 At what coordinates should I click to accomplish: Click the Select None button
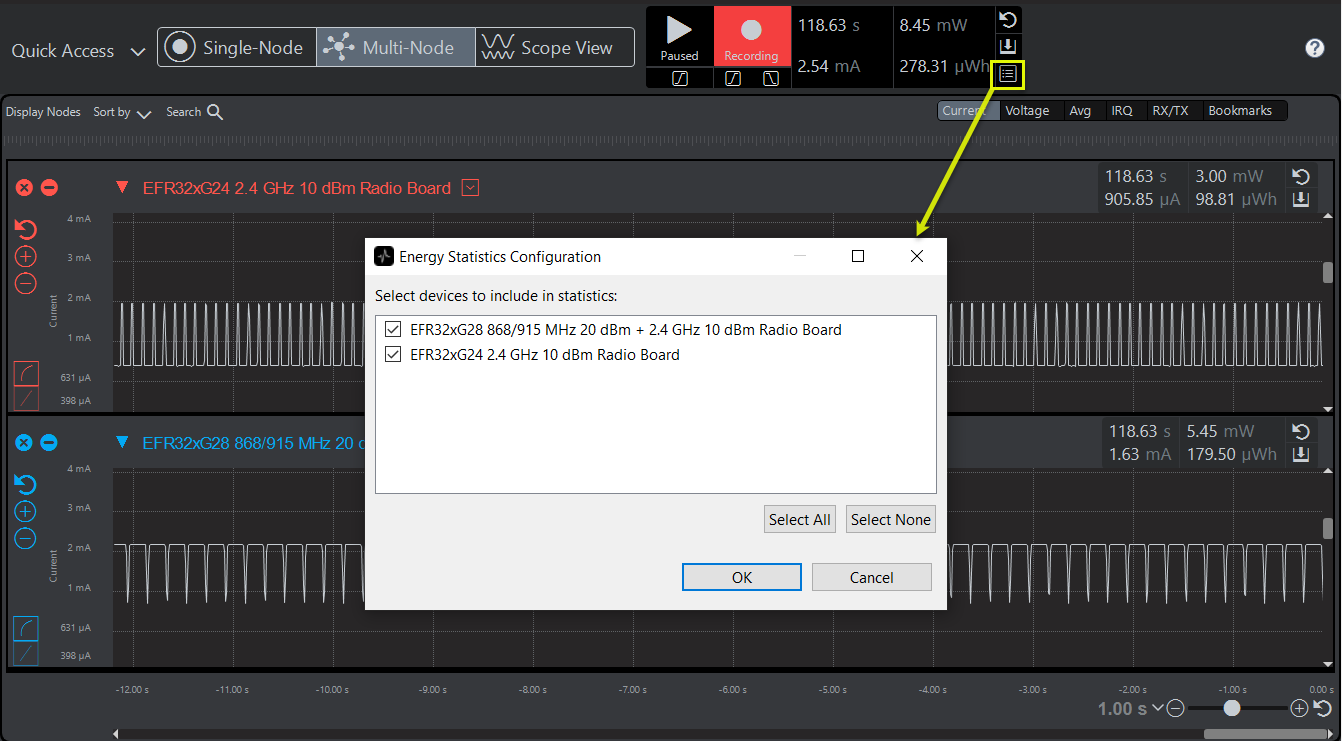[x=890, y=520]
